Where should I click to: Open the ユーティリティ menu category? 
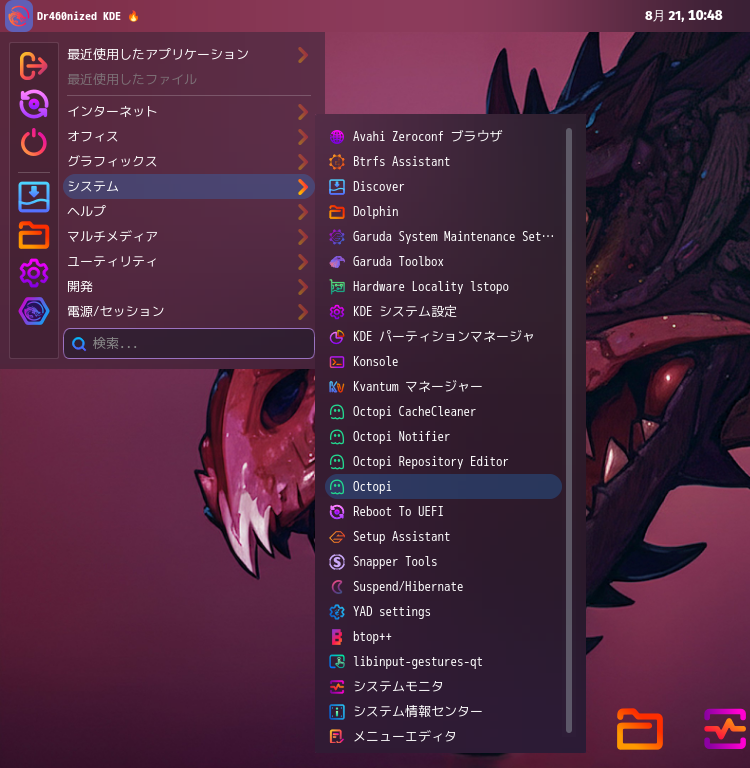pos(189,262)
